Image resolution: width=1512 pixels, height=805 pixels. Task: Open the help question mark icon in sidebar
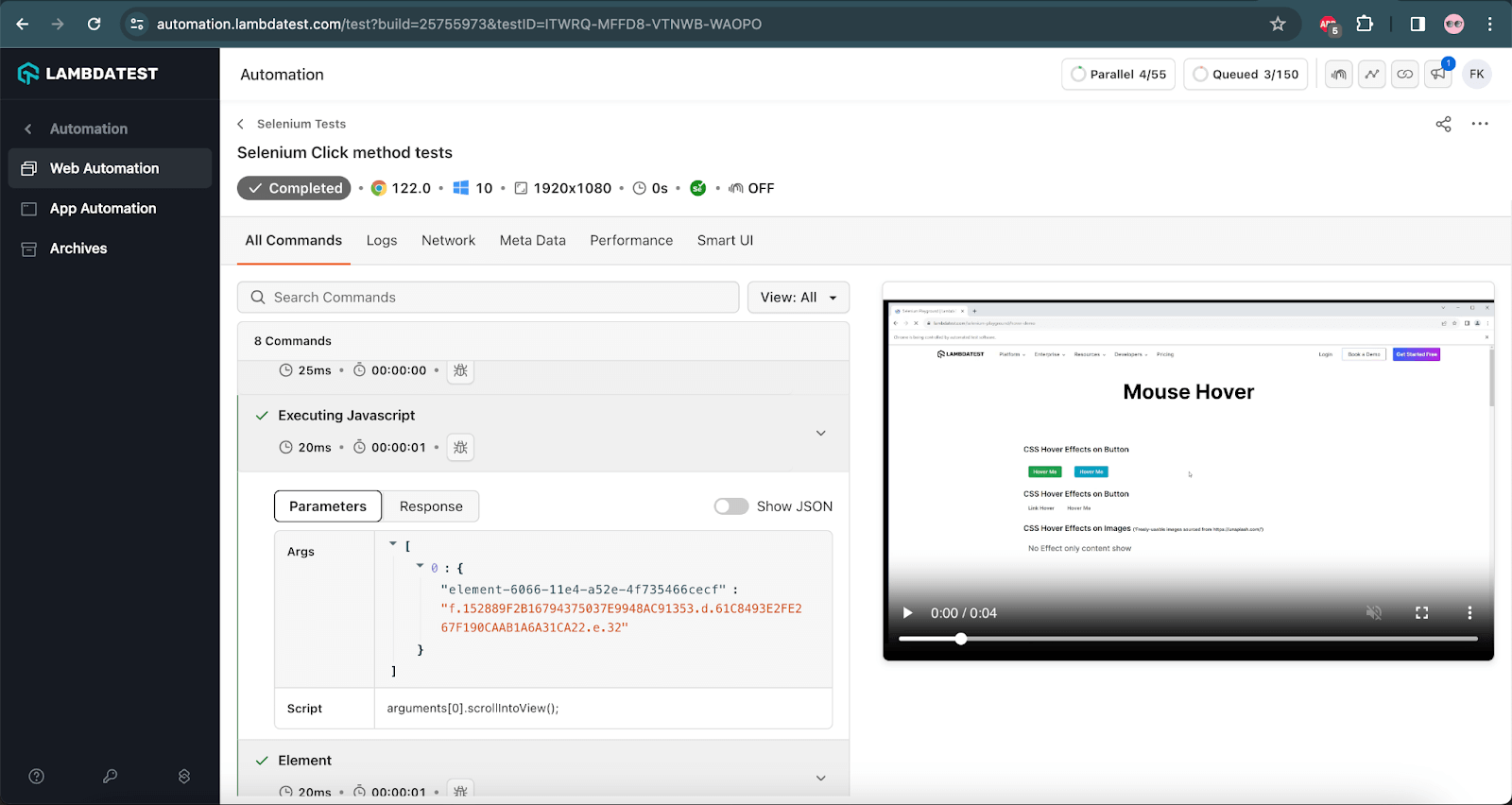[x=37, y=777]
